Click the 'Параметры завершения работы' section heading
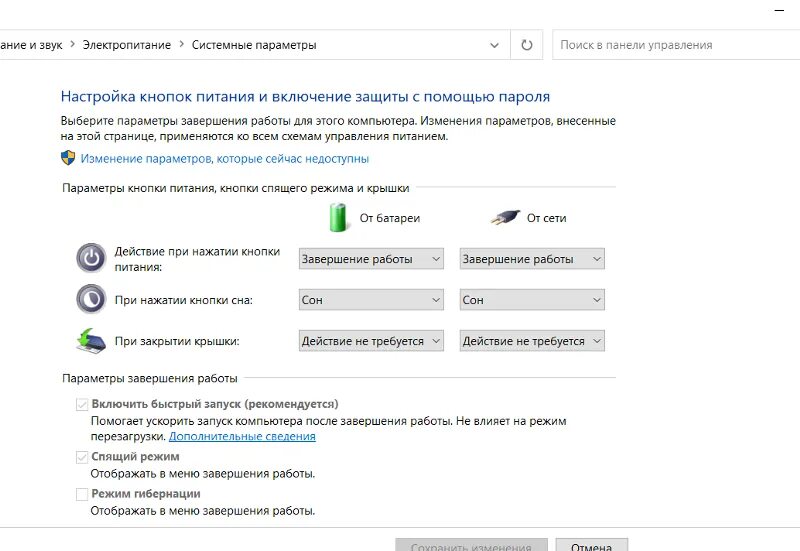Image resolution: width=800 pixels, height=551 pixels. coord(149,378)
